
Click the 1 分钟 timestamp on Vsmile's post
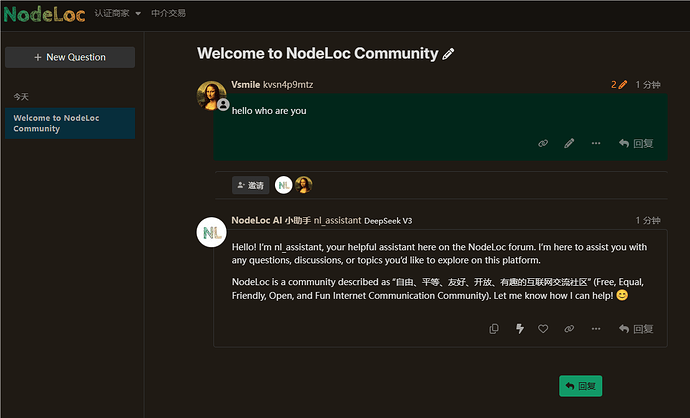tap(648, 84)
